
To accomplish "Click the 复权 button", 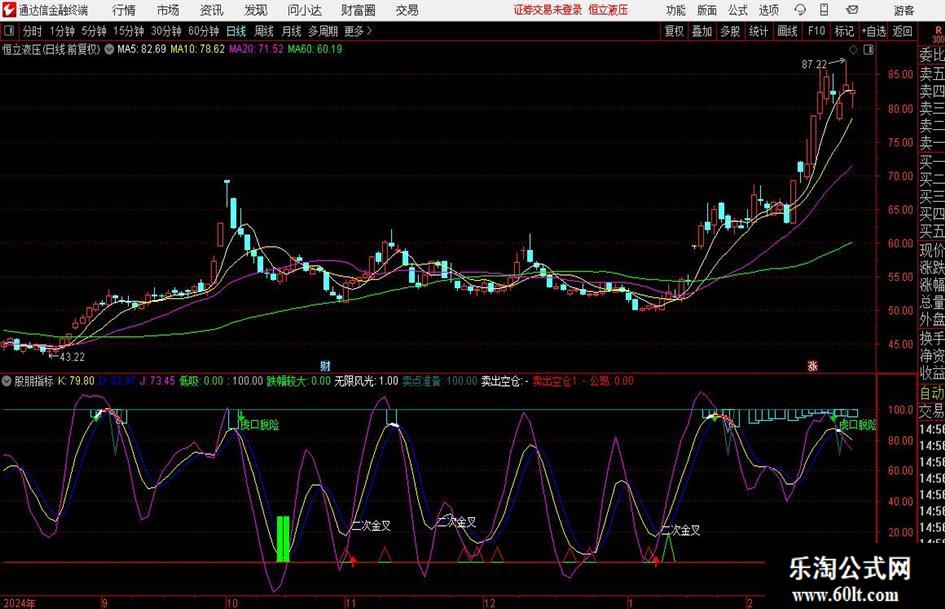I will 674,31.
